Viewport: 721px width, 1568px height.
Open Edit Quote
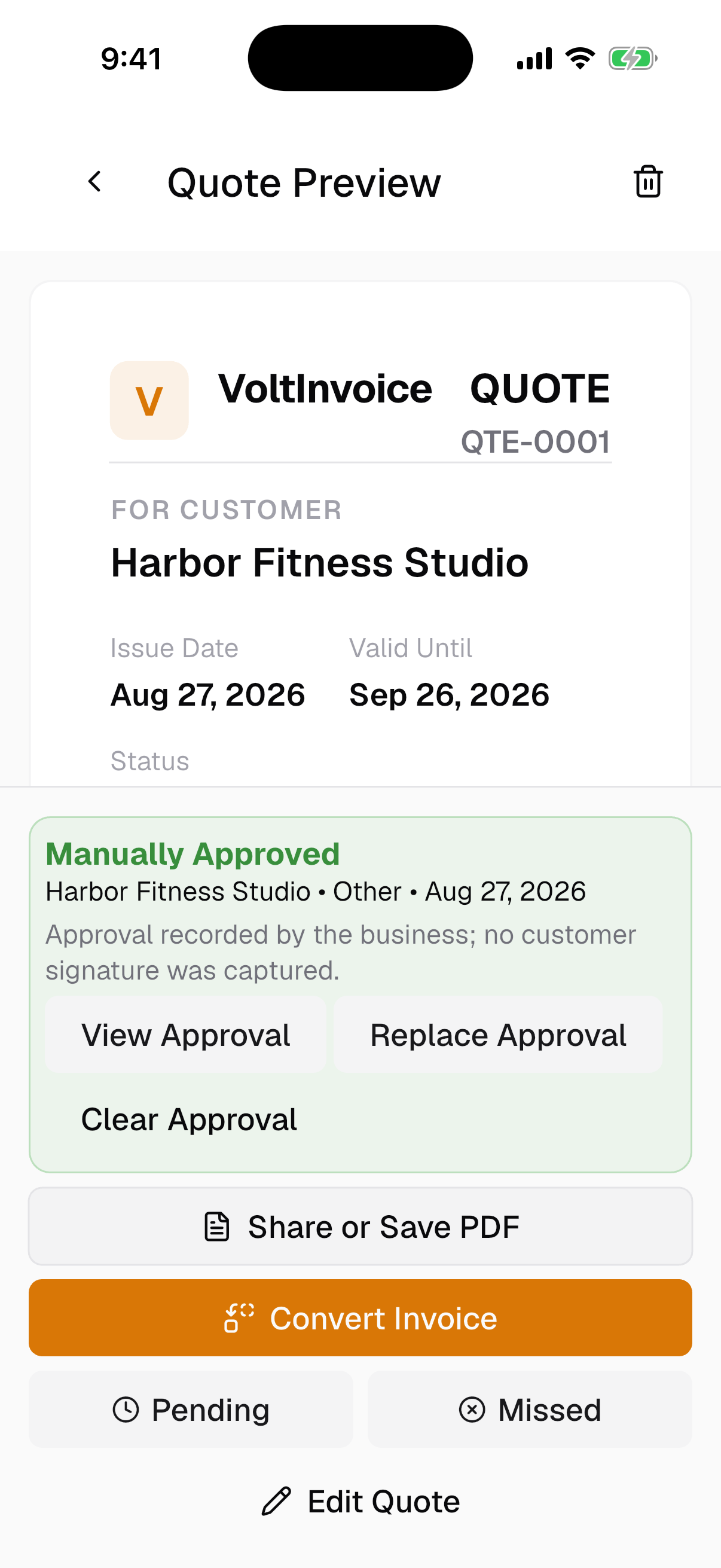pyautogui.click(x=360, y=1501)
